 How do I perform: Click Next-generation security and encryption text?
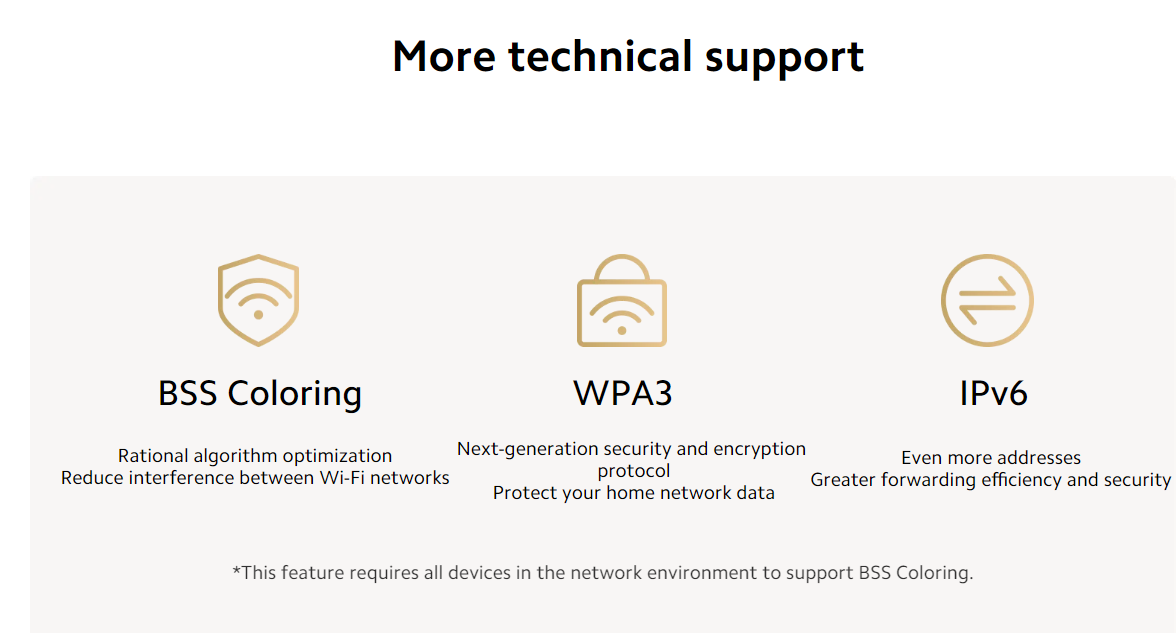(x=632, y=448)
